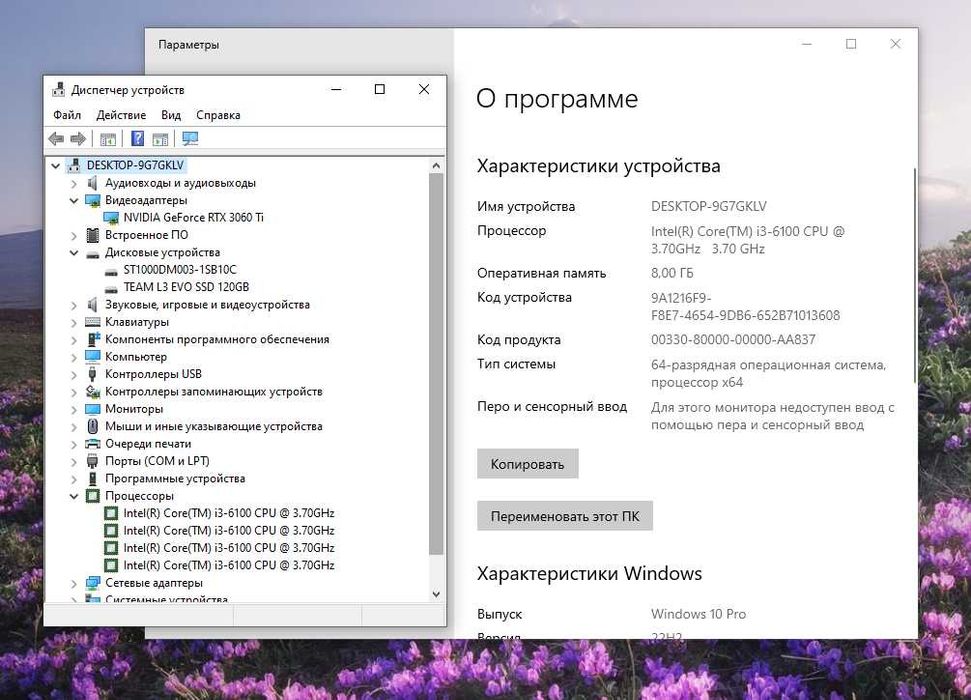Image resolution: width=971 pixels, height=700 pixels.
Task: Maximize the Диспетчер устройств window
Action: pos(380,90)
